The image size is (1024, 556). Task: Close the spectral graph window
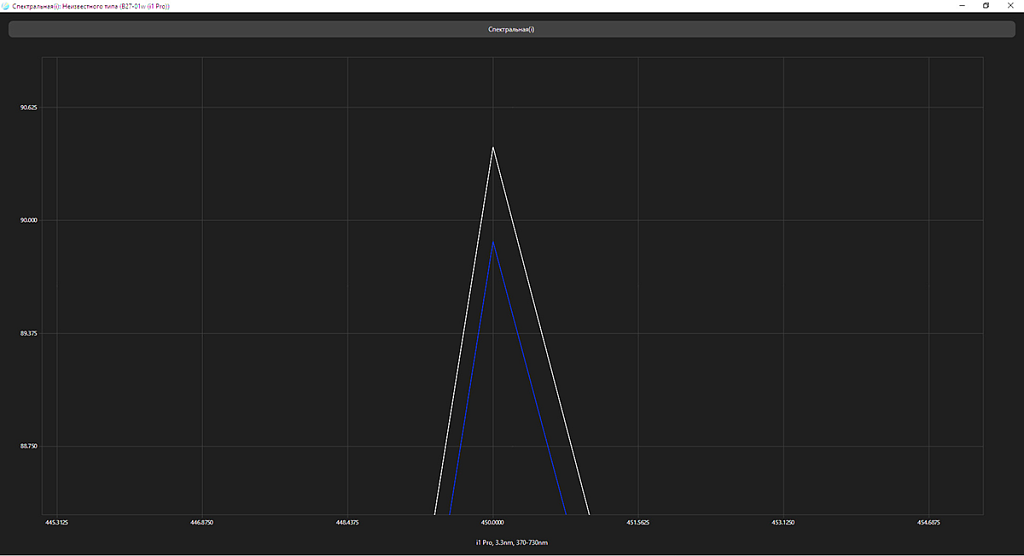pyautogui.click(x=1011, y=6)
